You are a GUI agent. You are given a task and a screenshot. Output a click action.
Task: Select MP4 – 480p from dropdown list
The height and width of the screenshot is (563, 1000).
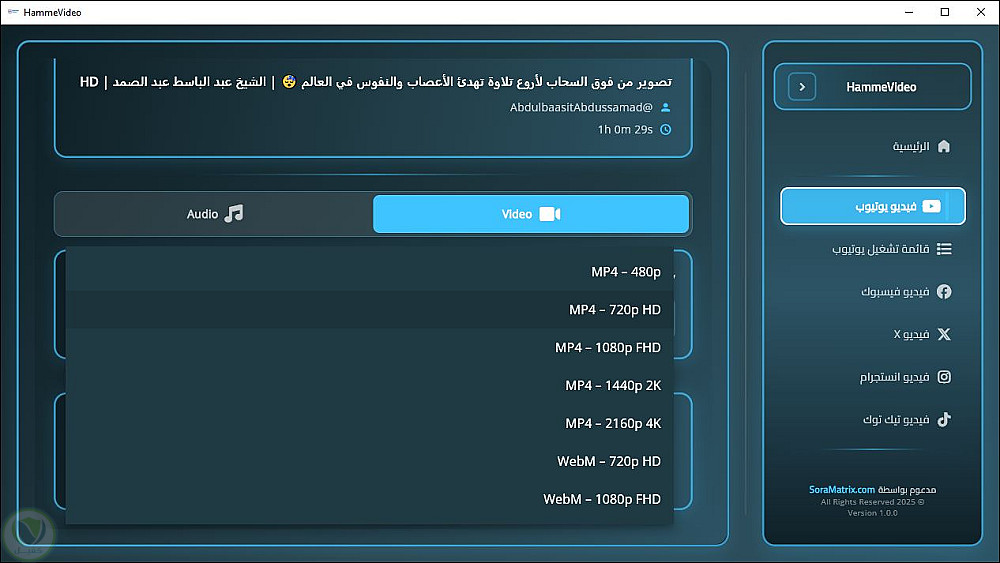[x=370, y=272]
